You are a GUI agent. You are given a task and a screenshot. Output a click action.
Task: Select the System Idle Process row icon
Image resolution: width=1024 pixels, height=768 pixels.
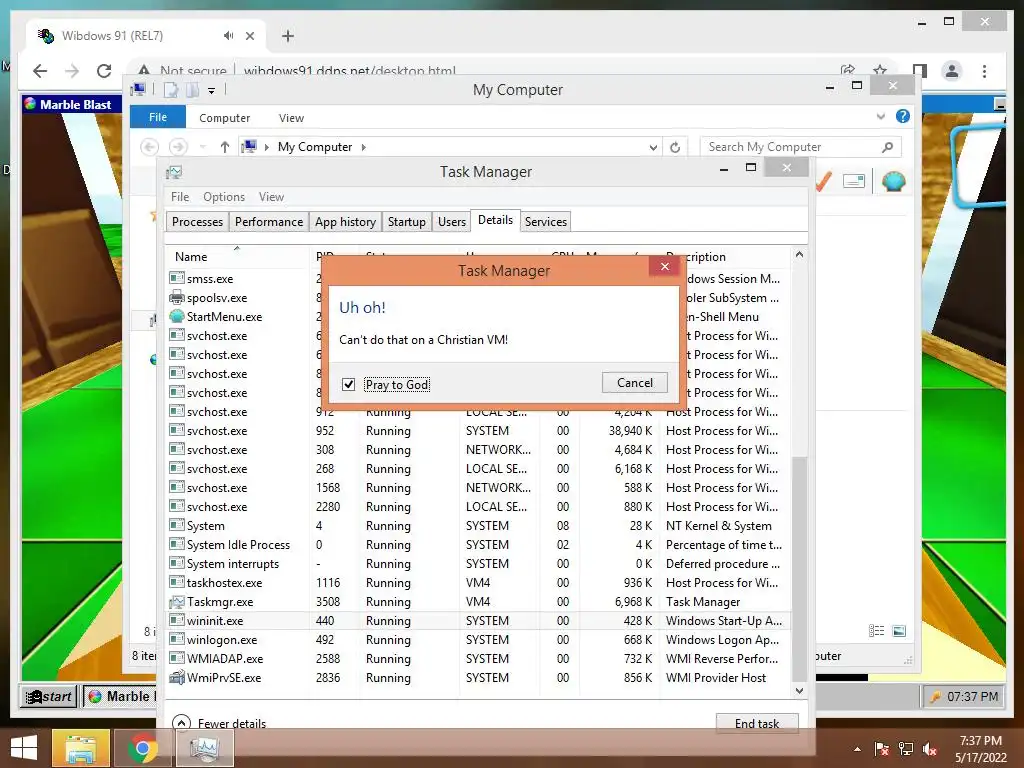(x=176, y=544)
